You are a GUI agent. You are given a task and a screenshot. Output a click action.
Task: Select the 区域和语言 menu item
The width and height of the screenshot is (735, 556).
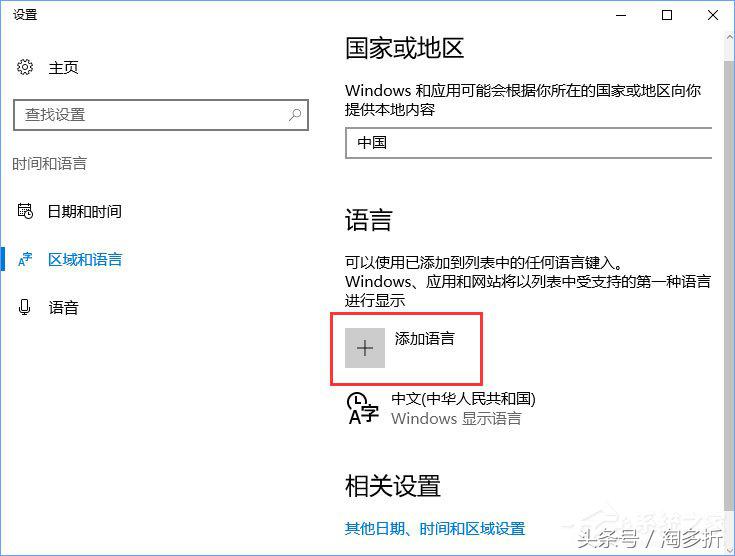coord(85,260)
